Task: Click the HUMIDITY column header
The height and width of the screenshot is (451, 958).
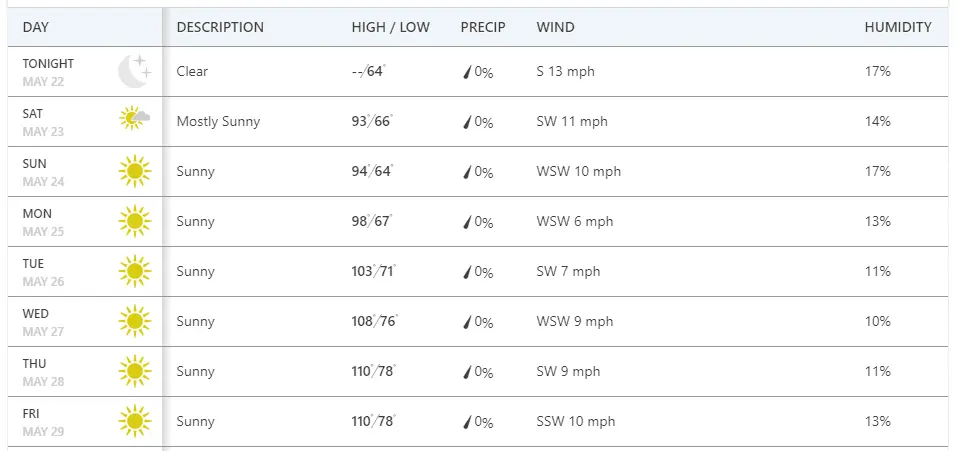Action: [x=898, y=27]
